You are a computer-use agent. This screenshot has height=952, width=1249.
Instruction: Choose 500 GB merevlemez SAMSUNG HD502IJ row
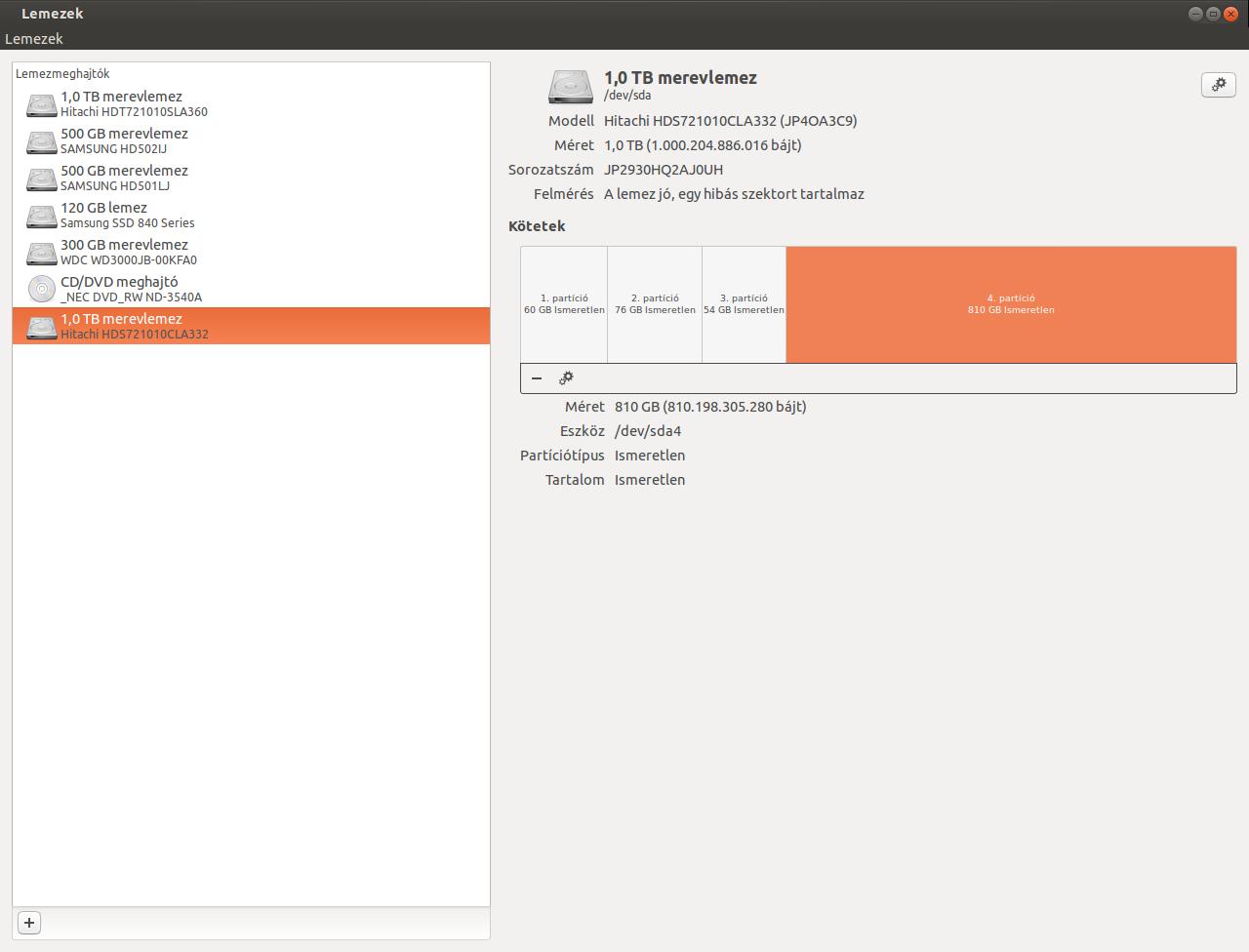[251, 140]
